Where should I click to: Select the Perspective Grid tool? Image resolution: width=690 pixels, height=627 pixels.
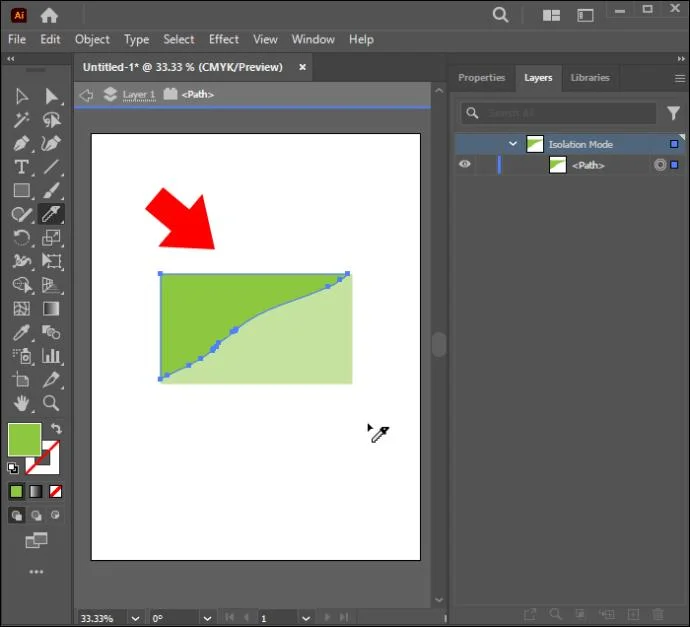point(51,285)
